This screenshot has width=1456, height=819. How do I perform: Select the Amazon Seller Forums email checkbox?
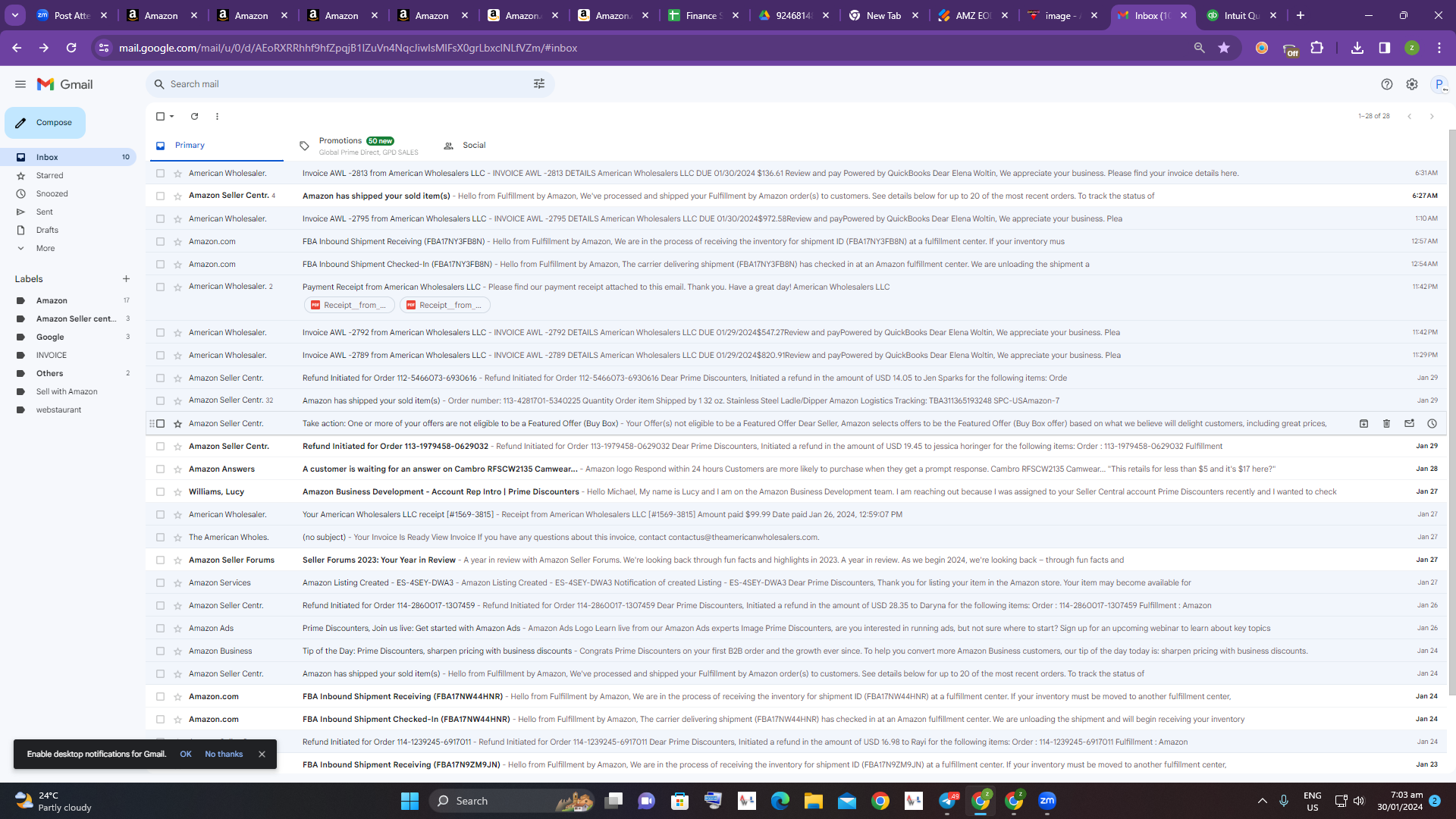tap(160, 560)
